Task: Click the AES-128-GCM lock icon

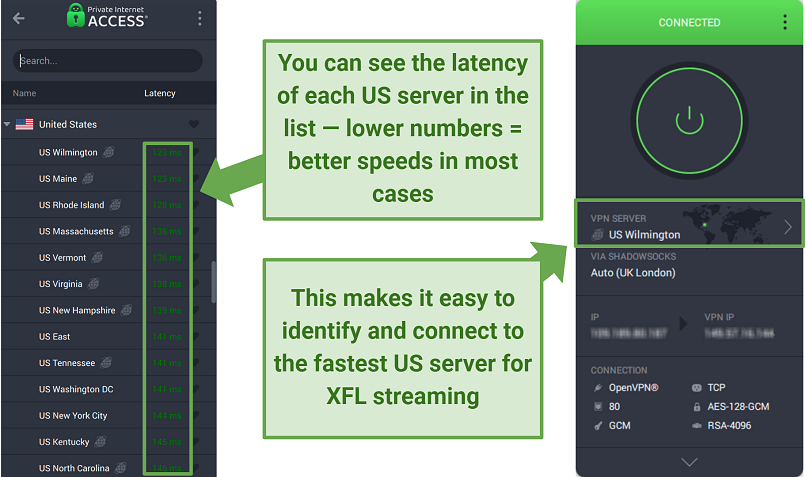Action: pos(697,407)
